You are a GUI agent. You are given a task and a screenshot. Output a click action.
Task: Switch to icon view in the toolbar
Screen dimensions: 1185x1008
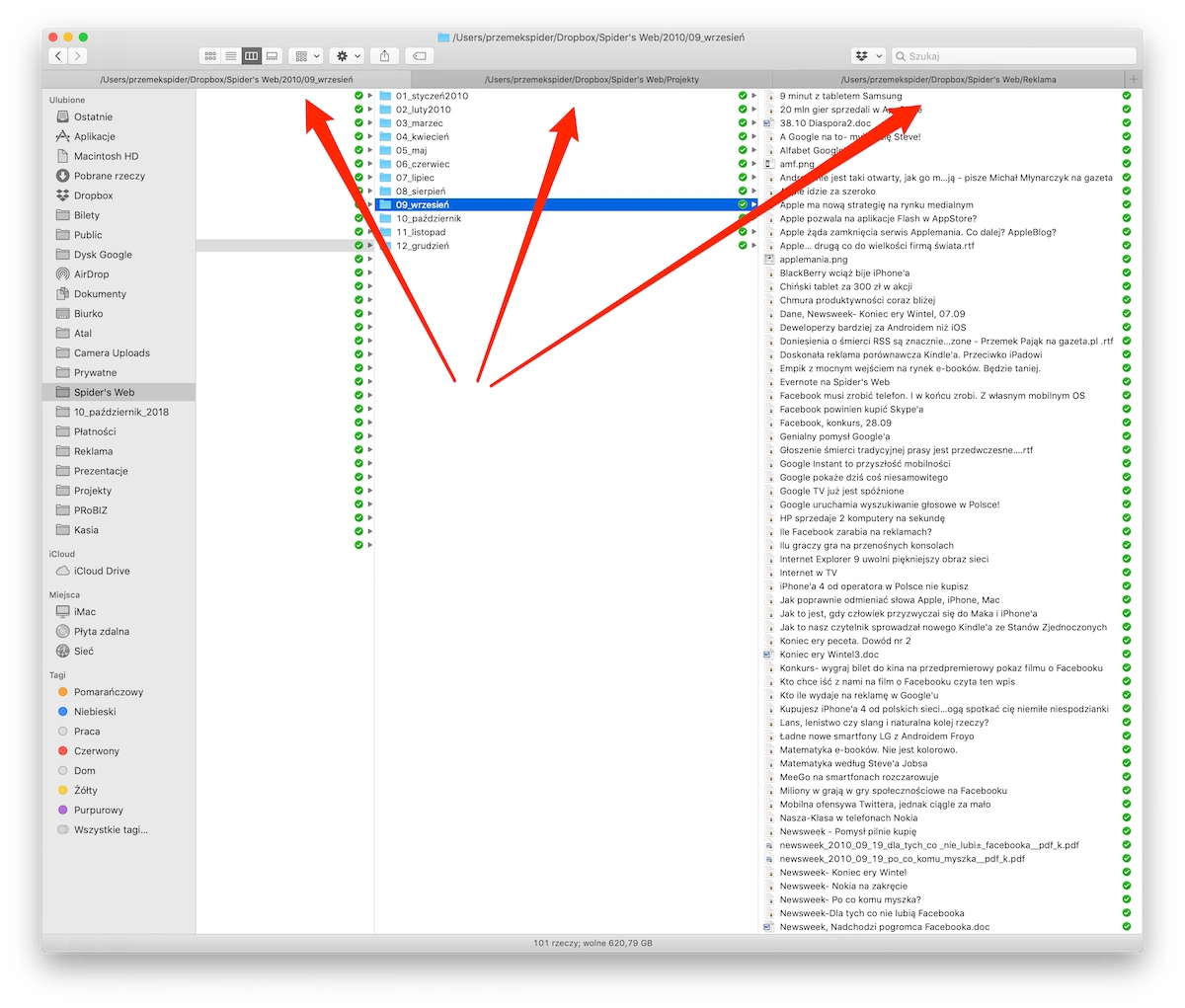[x=209, y=56]
